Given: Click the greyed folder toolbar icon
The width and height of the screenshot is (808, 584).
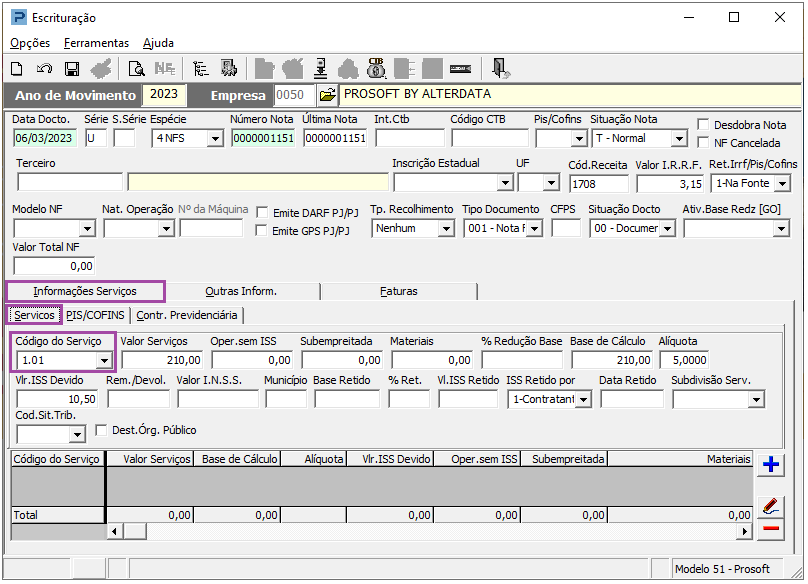Looking at the screenshot, I should pyautogui.click(x=264, y=69).
